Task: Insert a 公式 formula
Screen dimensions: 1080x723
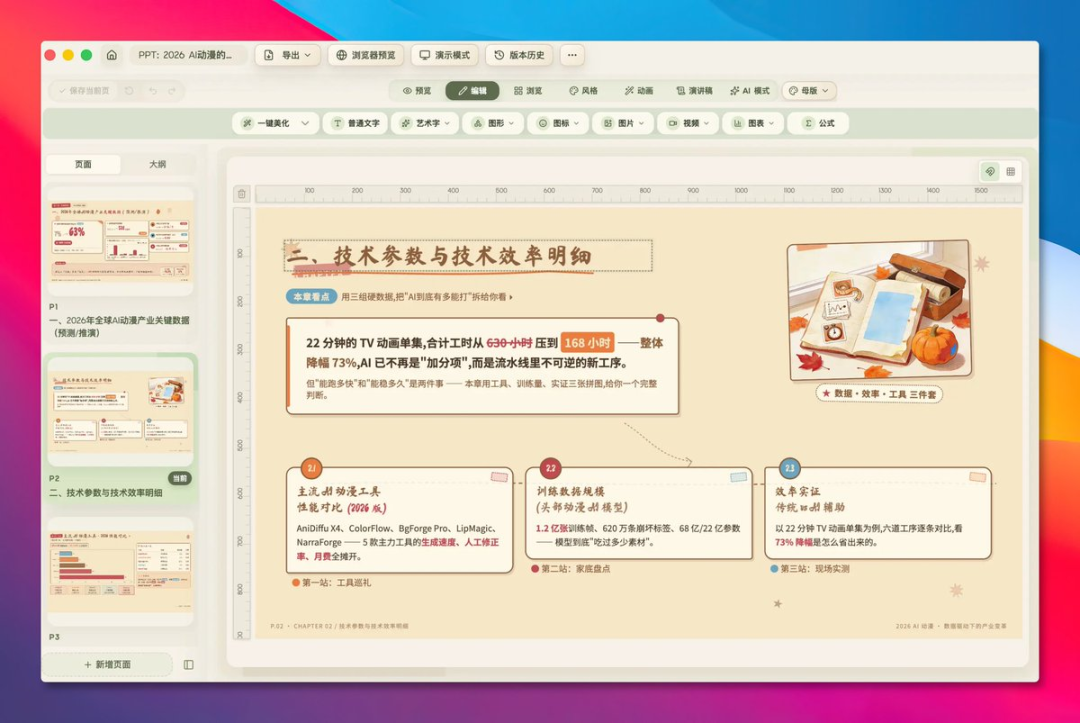Action: (820, 123)
